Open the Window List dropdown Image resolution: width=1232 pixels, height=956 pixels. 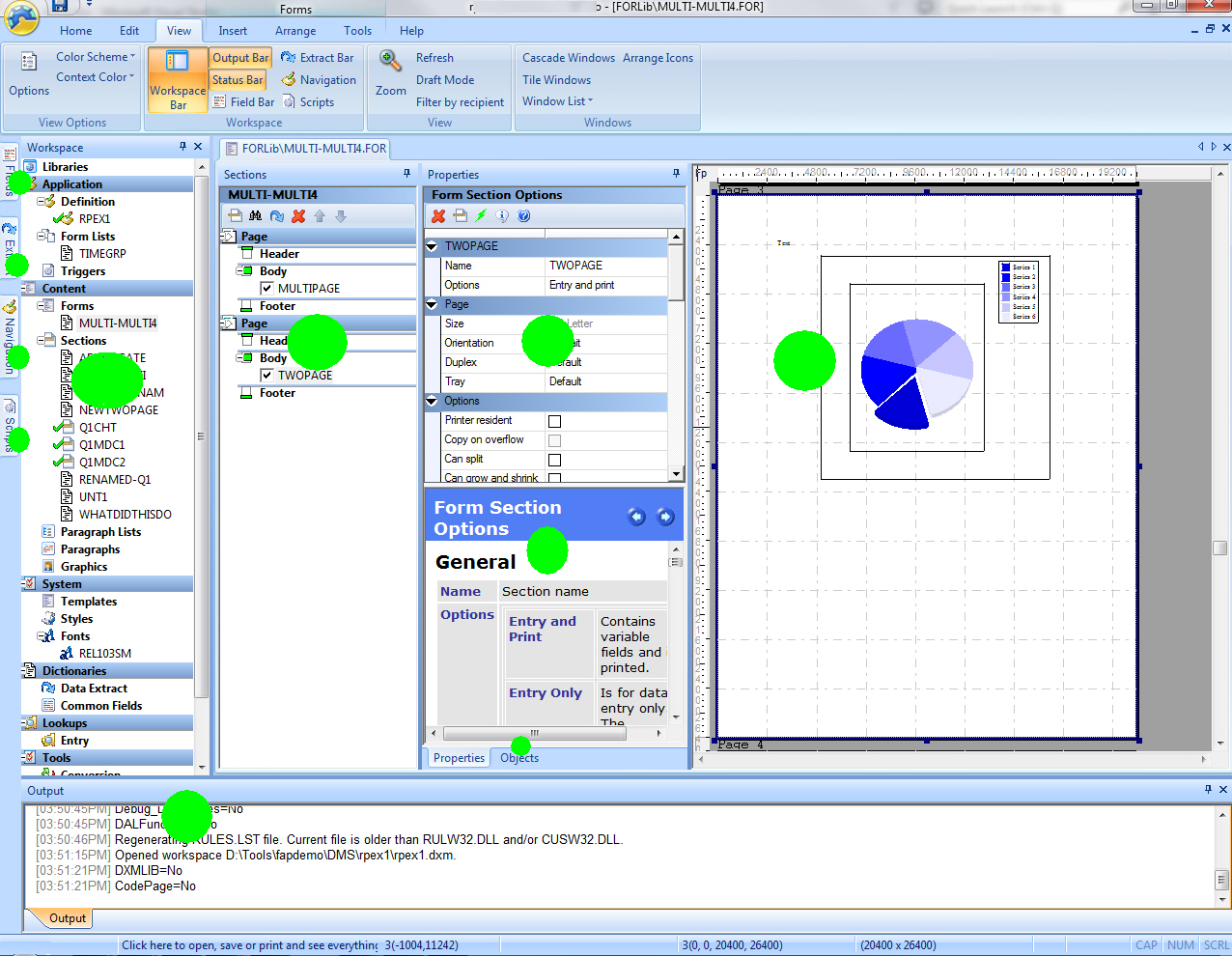[x=557, y=101]
